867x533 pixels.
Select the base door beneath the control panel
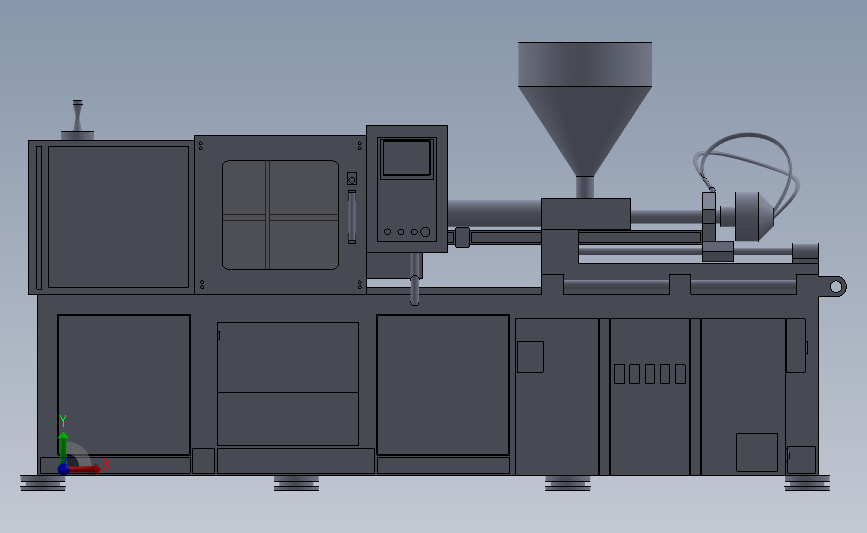[x=443, y=385]
